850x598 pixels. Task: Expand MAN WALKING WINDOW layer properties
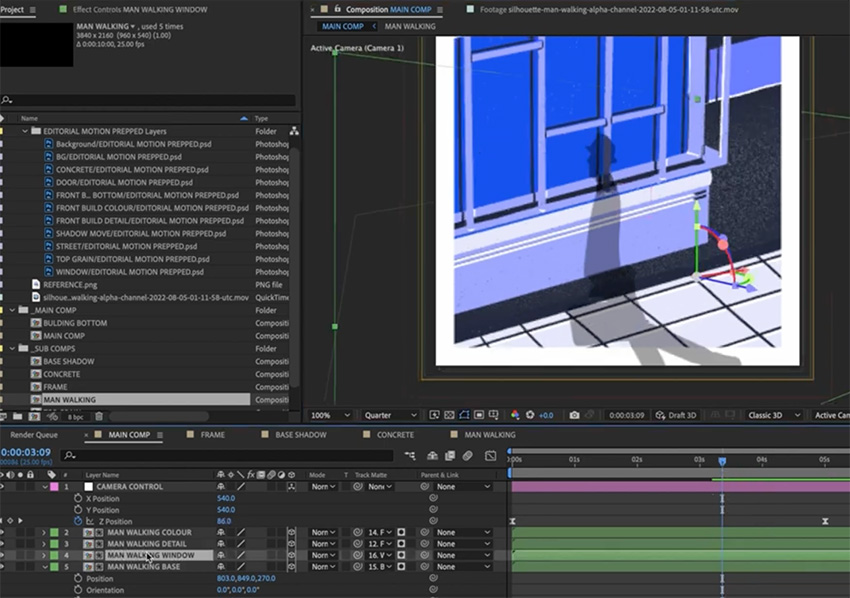(43, 555)
